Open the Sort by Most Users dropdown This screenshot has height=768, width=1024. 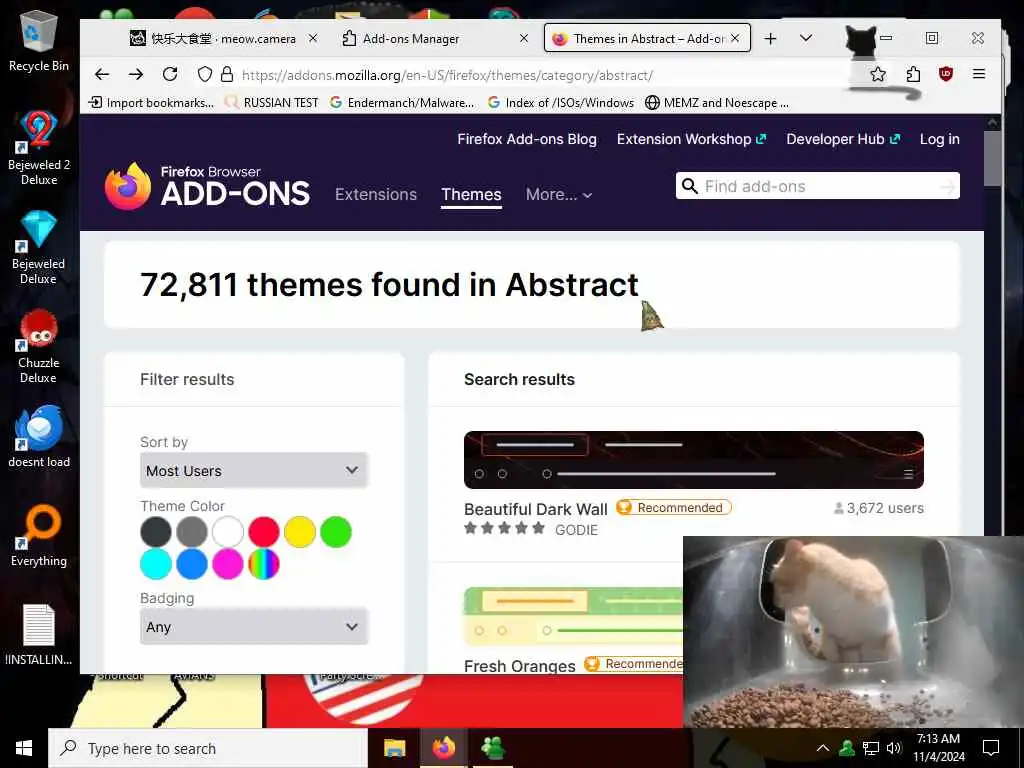coord(254,470)
